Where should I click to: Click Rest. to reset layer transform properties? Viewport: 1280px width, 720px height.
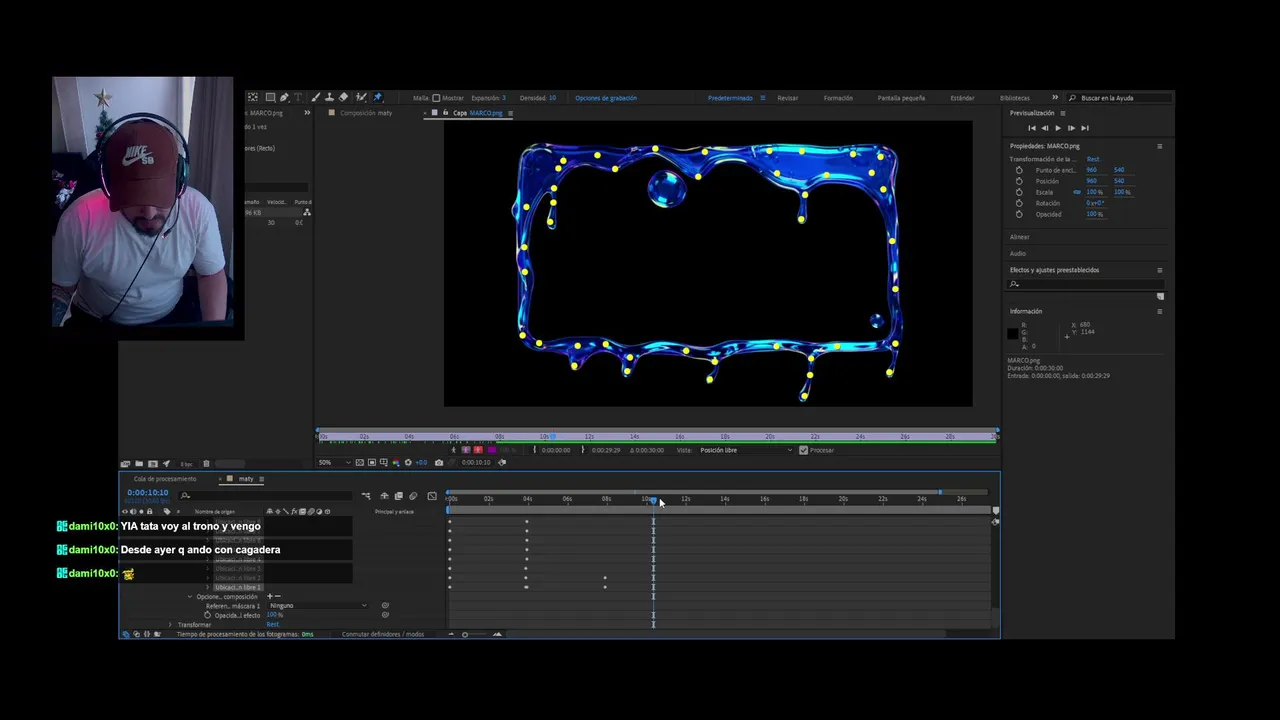pos(1093,159)
